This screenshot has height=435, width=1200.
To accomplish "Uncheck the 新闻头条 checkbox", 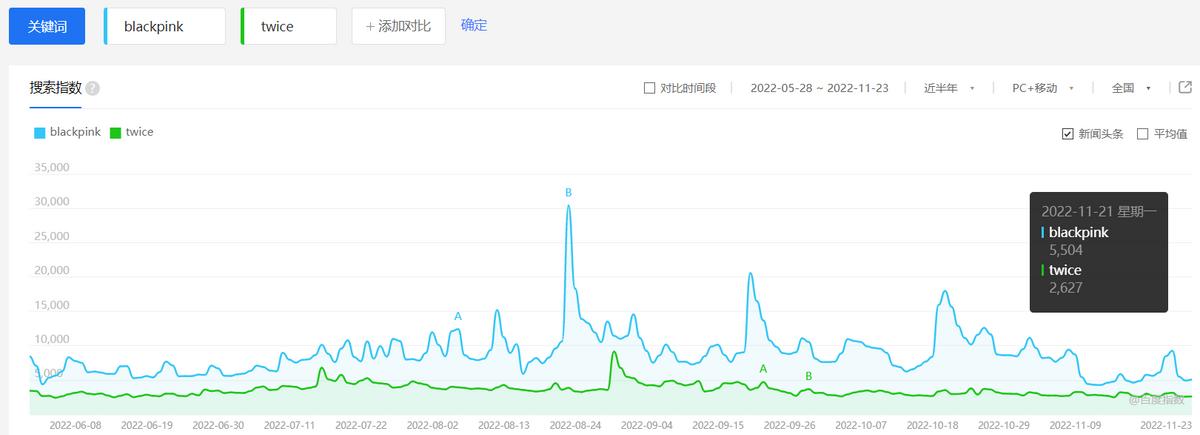I will coord(1067,133).
